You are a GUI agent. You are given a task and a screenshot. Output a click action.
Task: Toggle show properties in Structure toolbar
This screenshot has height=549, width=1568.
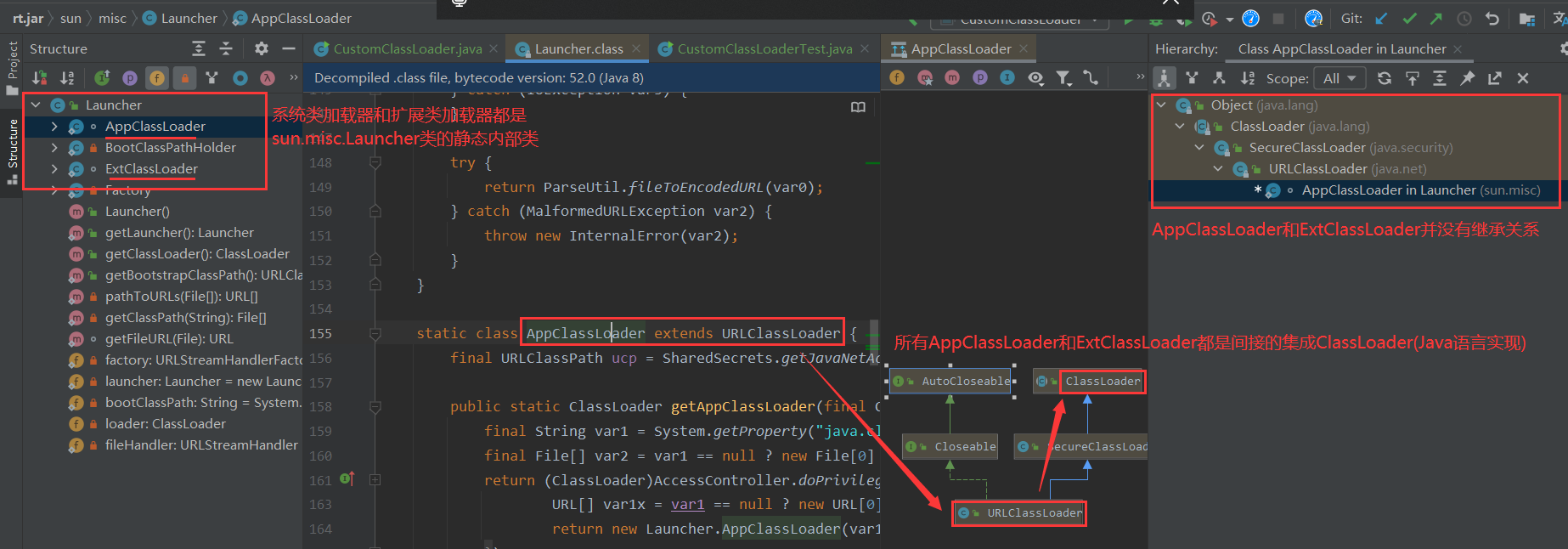[x=129, y=78]
